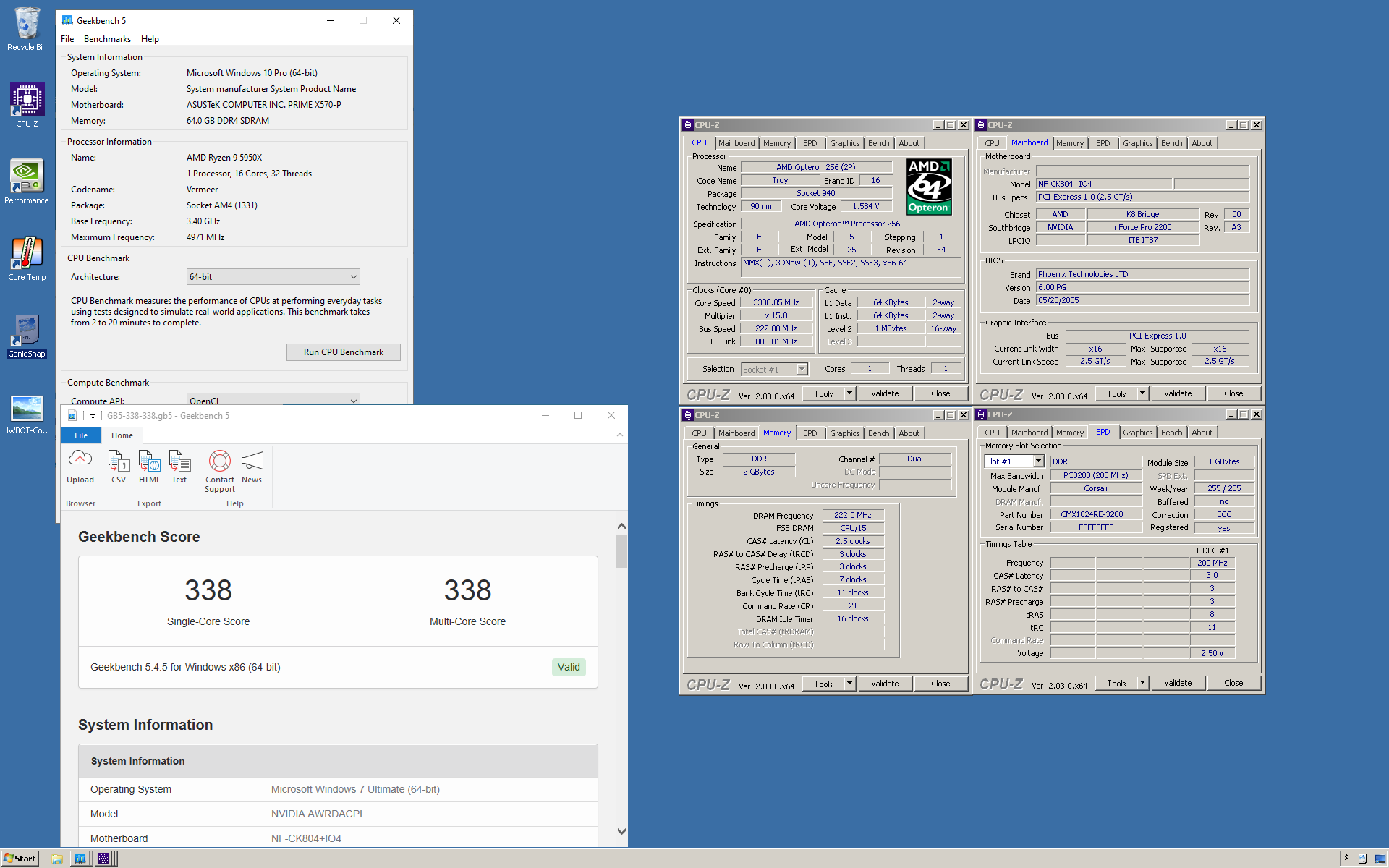This screenshot has height=868, width=1389.
Task: Switch to Bench tab in CPU window
Action: coord(879,143)
